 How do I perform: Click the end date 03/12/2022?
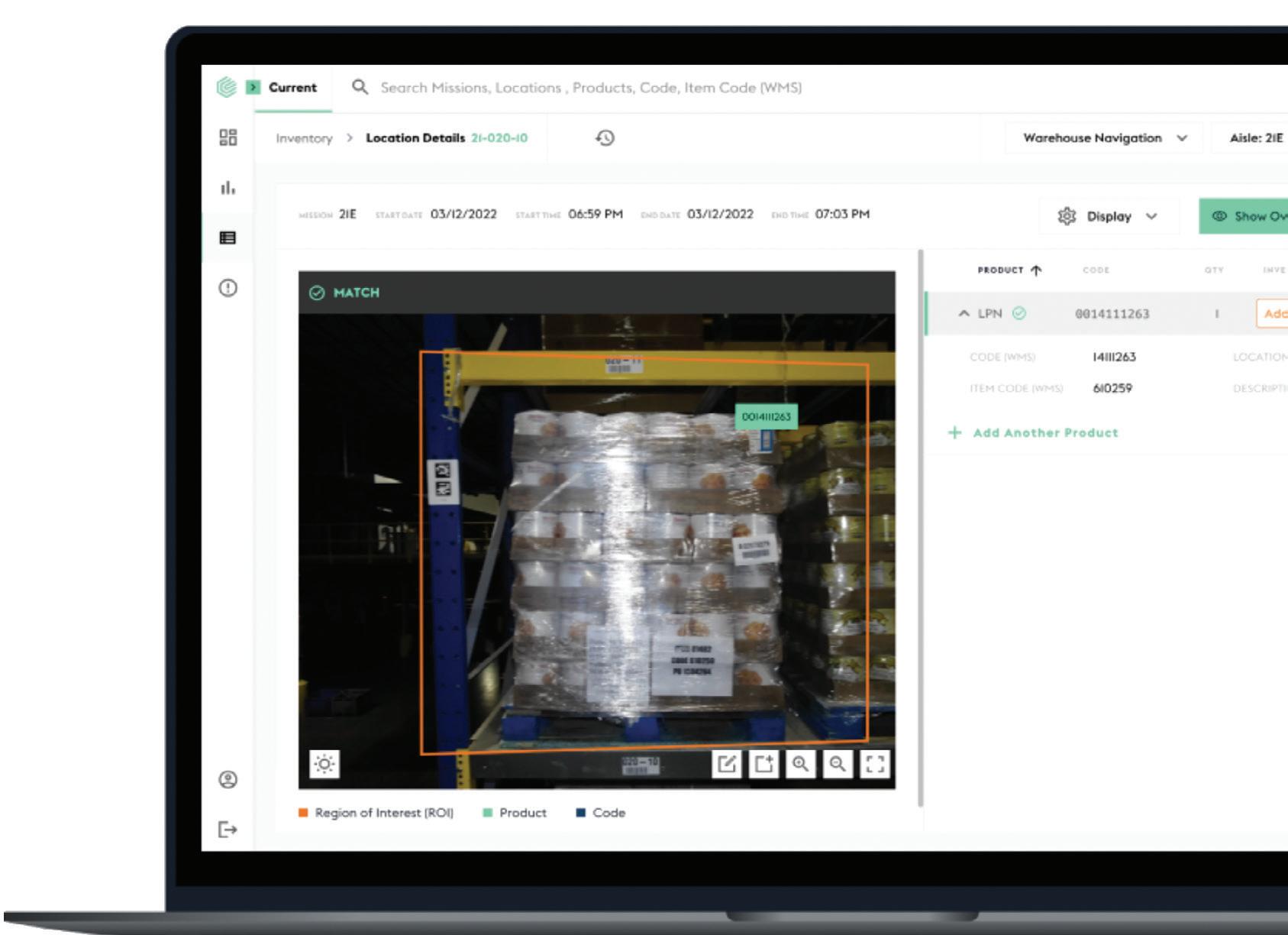(720, 214)
